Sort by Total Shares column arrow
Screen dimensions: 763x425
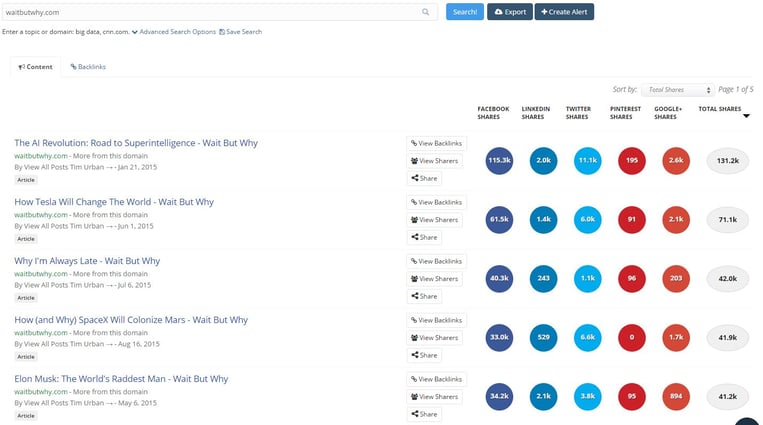[x=746, y=116]
